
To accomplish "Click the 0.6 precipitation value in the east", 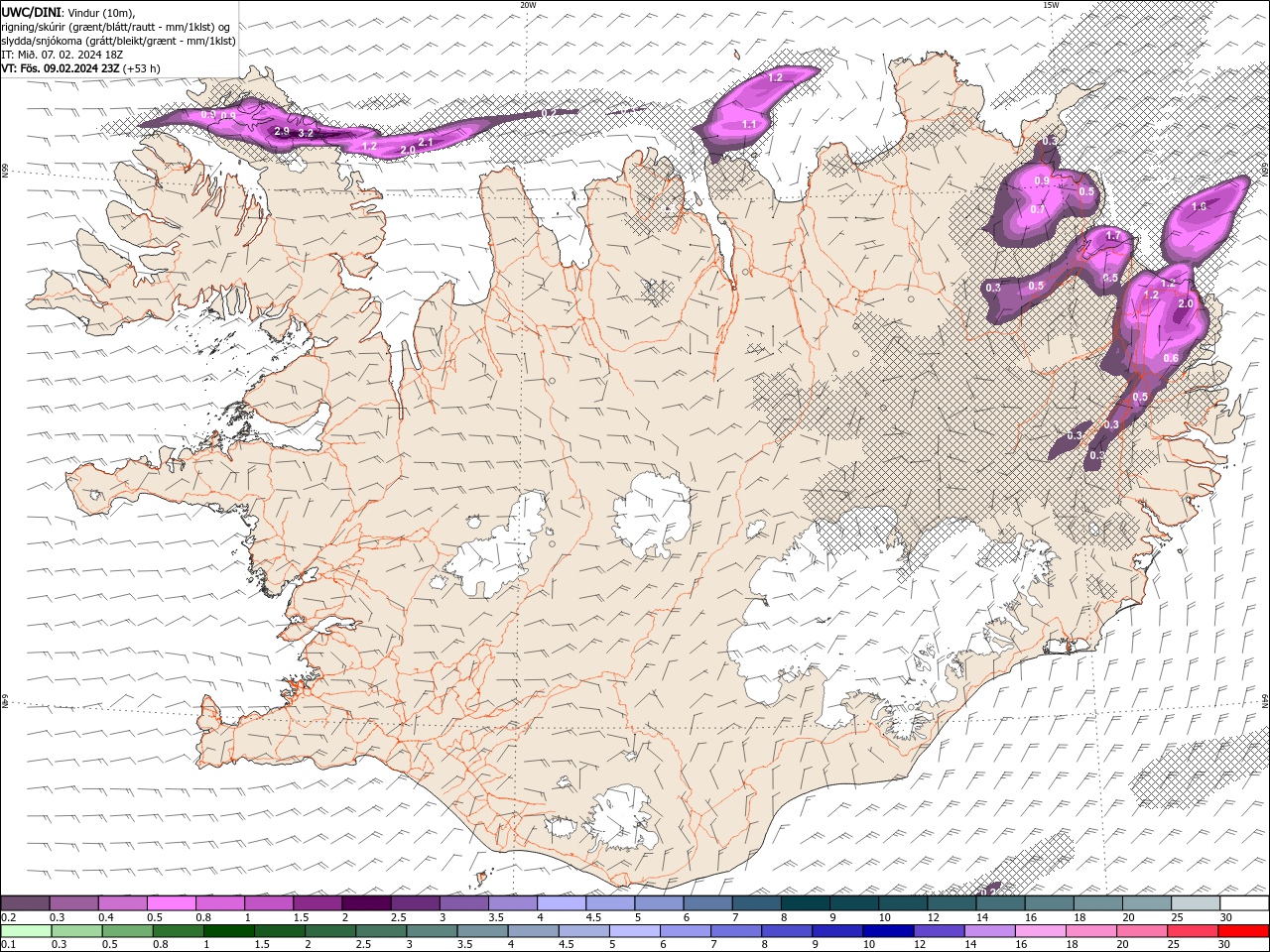I will pyautogui.click(x=1171, y=358).
